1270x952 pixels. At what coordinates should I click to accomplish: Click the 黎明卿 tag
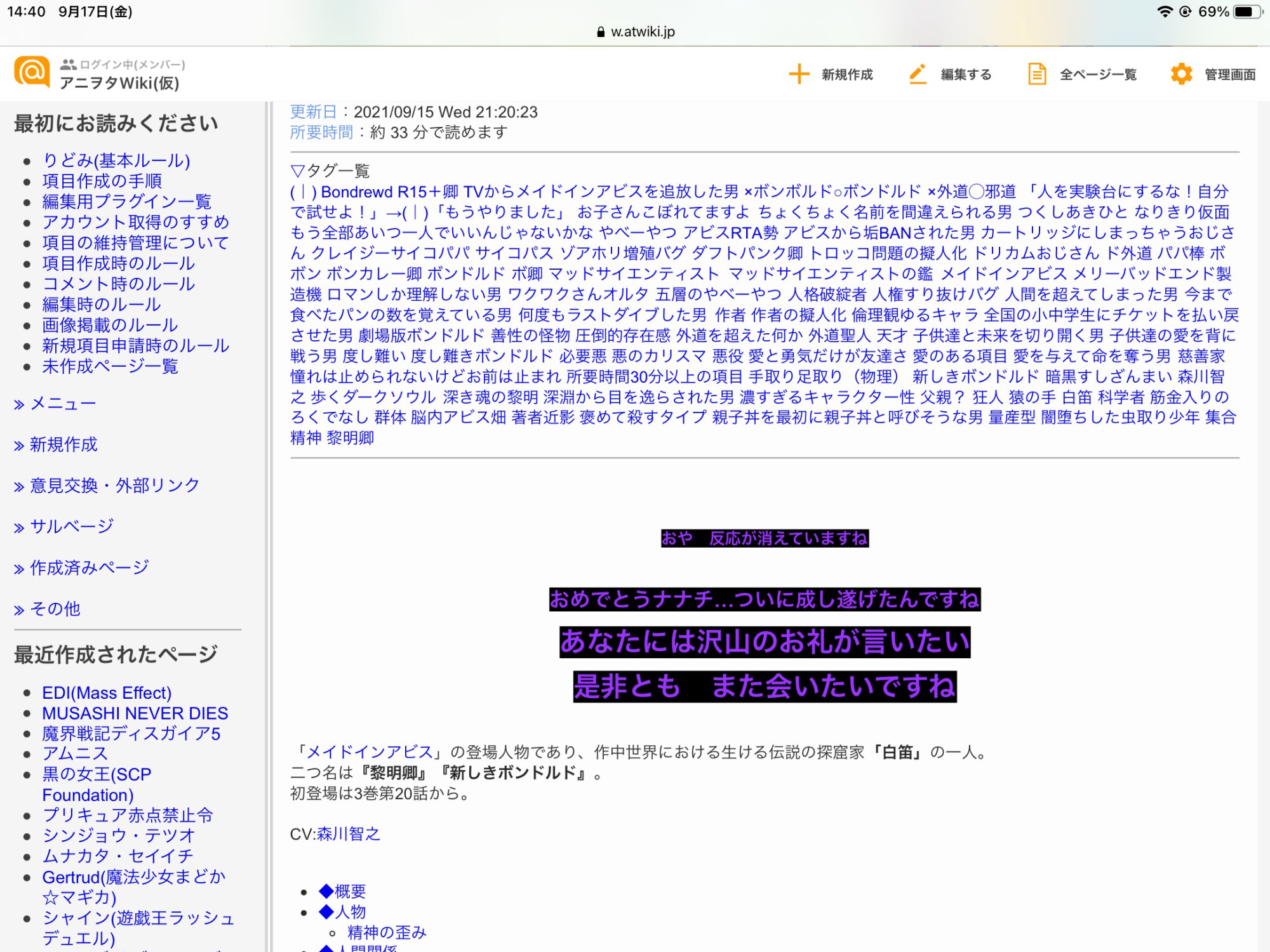[351, 439]
